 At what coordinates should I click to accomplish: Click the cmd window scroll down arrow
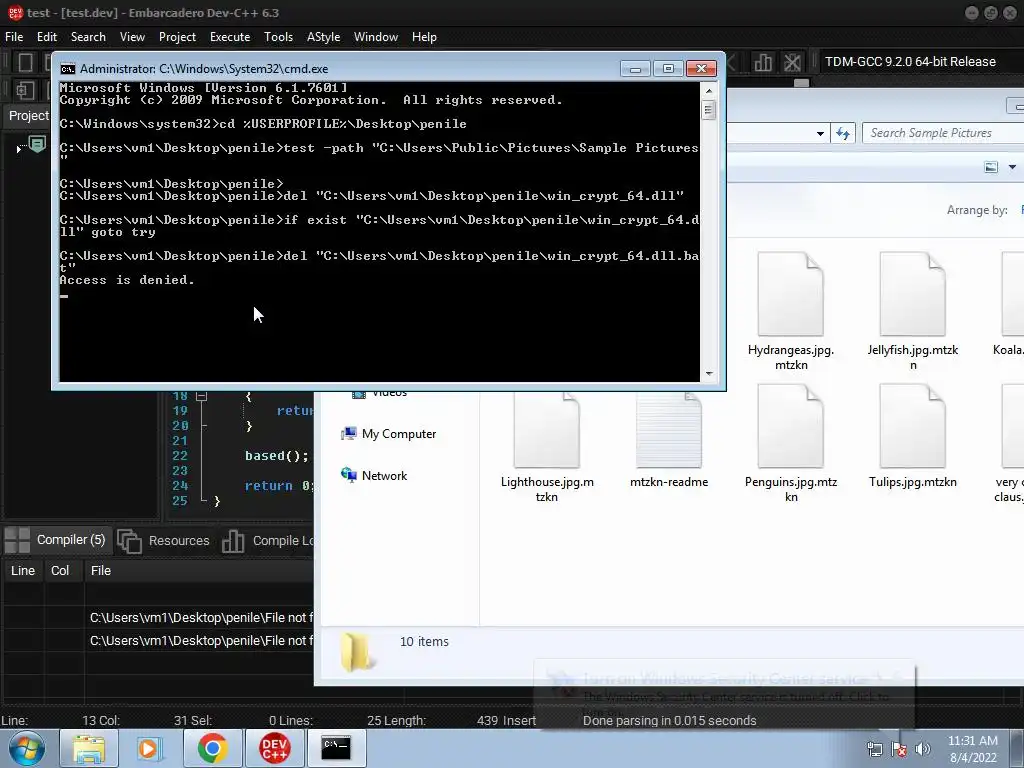(x=709, y=374)
